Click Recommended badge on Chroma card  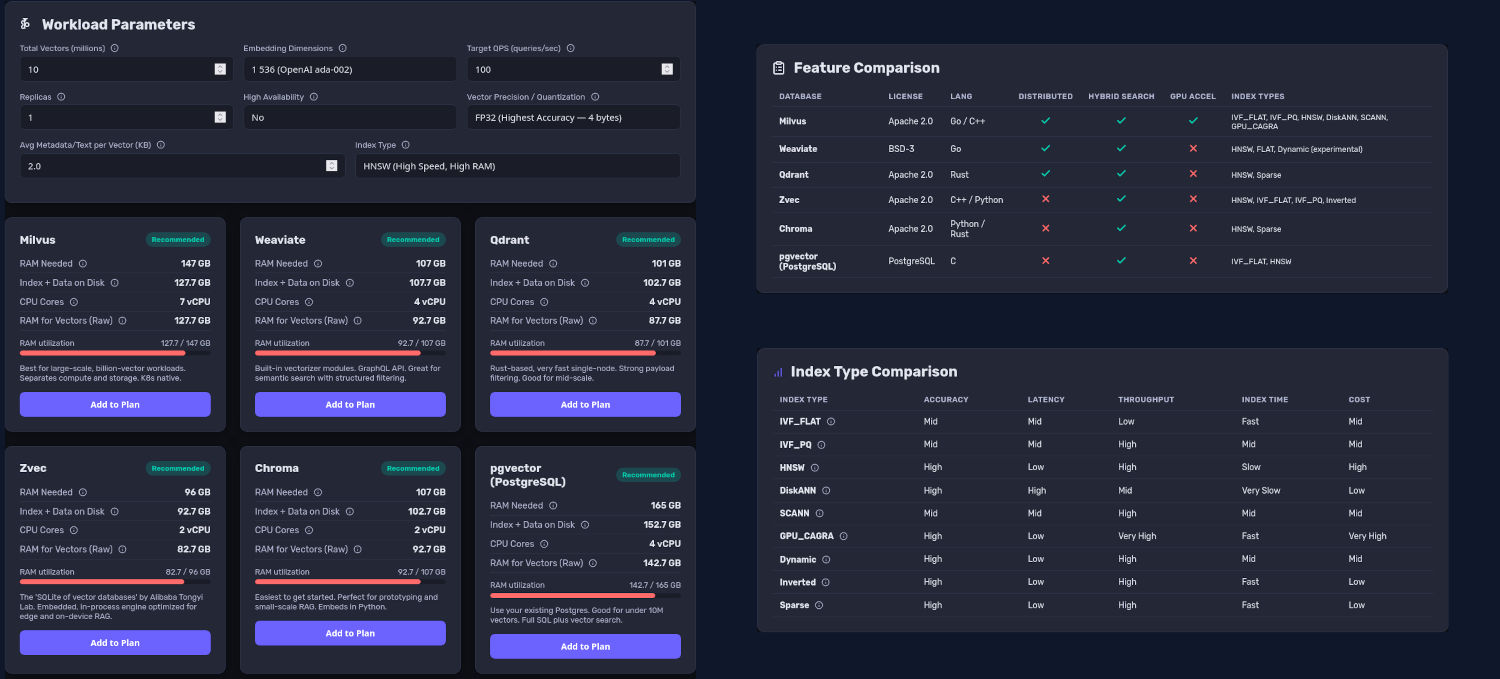point(413,468)
